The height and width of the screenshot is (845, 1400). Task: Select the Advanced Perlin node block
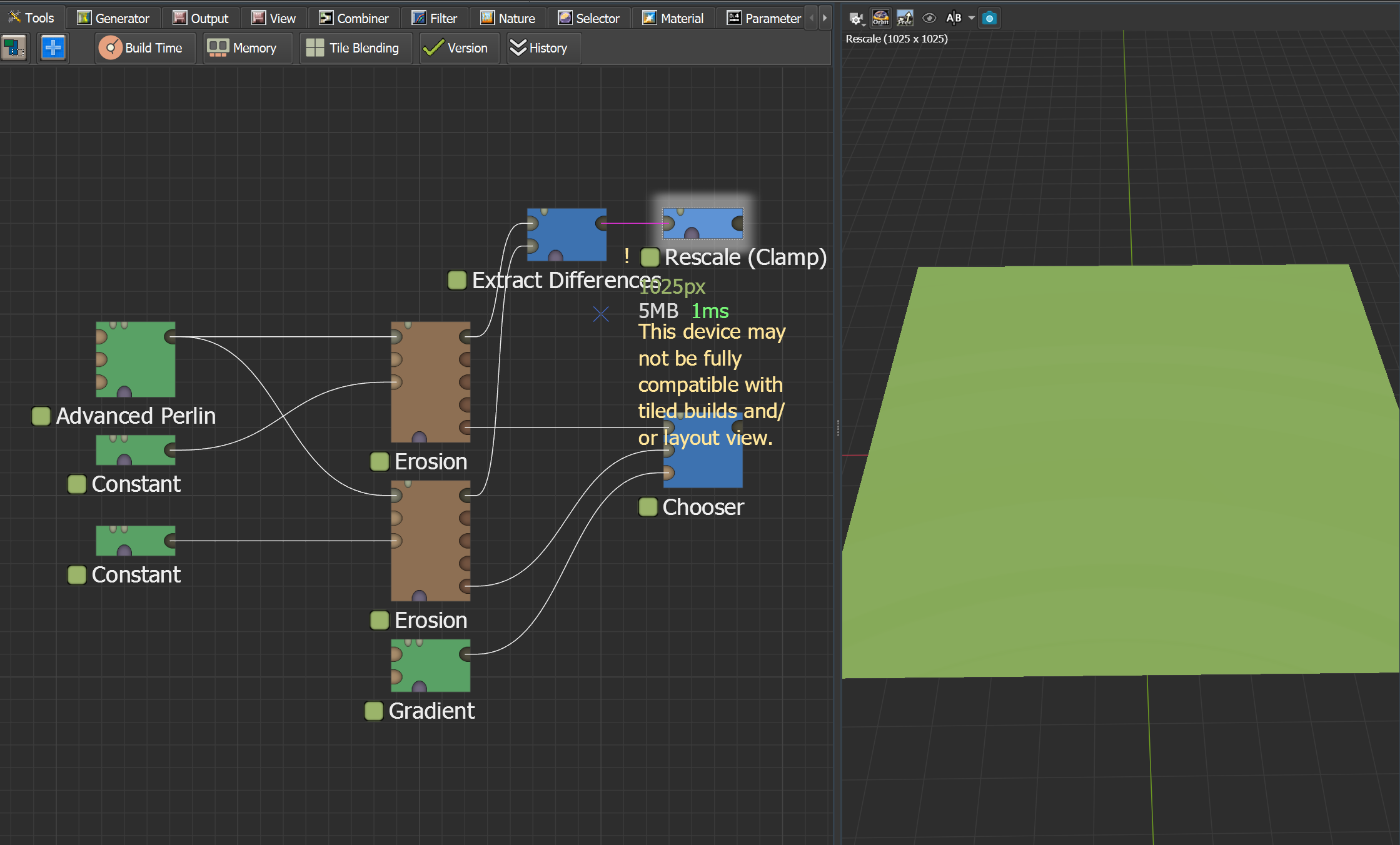coord(135,359)
